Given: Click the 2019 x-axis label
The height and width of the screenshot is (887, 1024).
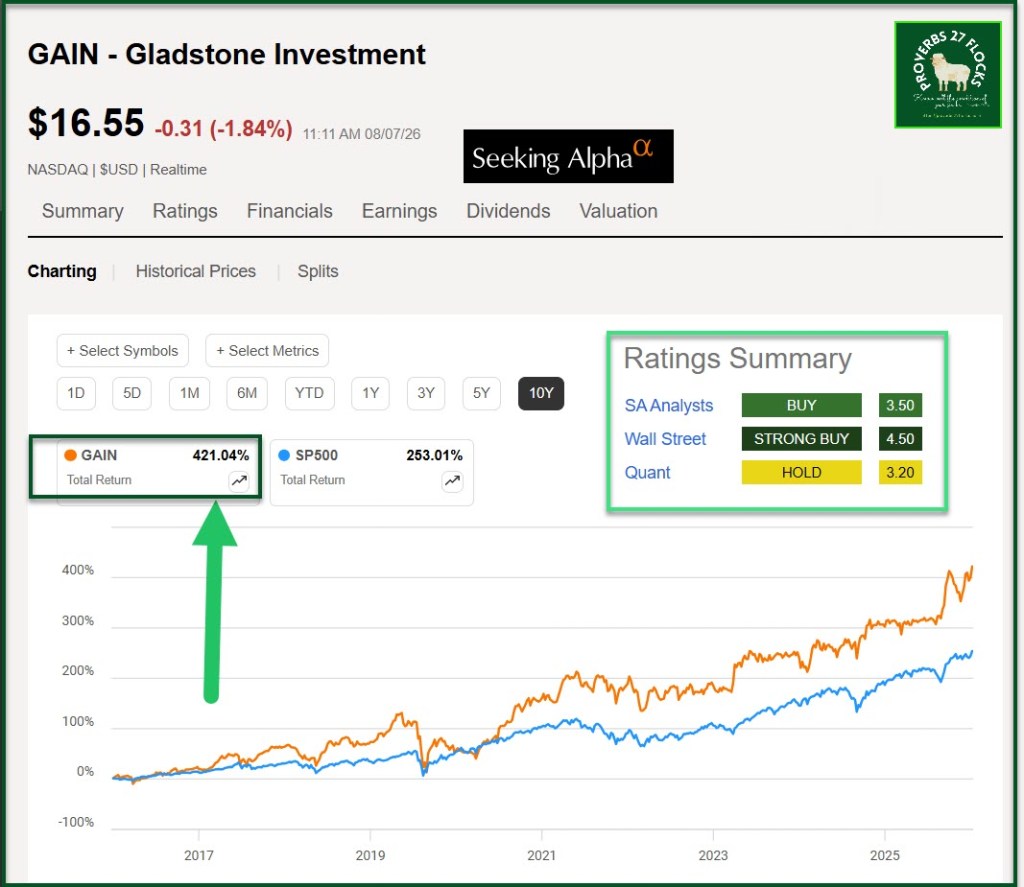Looking at the screenshot, I should (370, 855).
